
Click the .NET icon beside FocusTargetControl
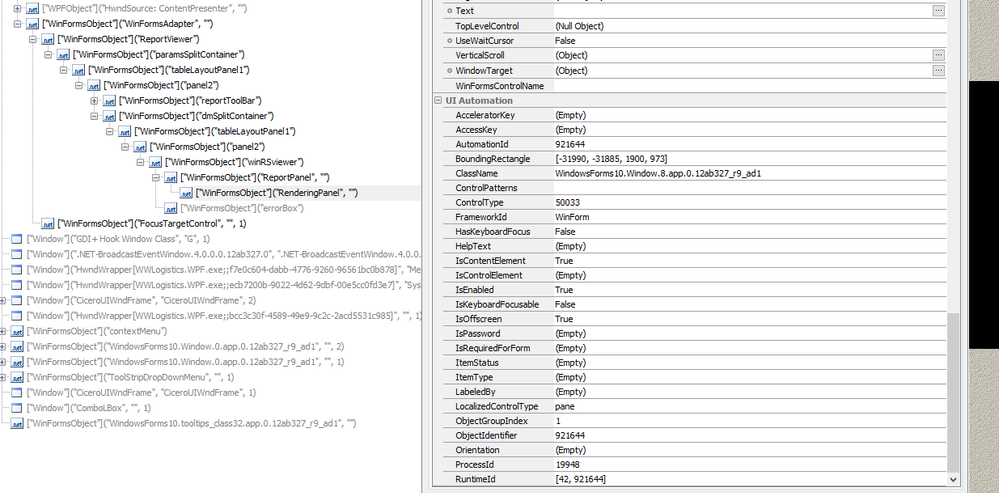point(48,224)
